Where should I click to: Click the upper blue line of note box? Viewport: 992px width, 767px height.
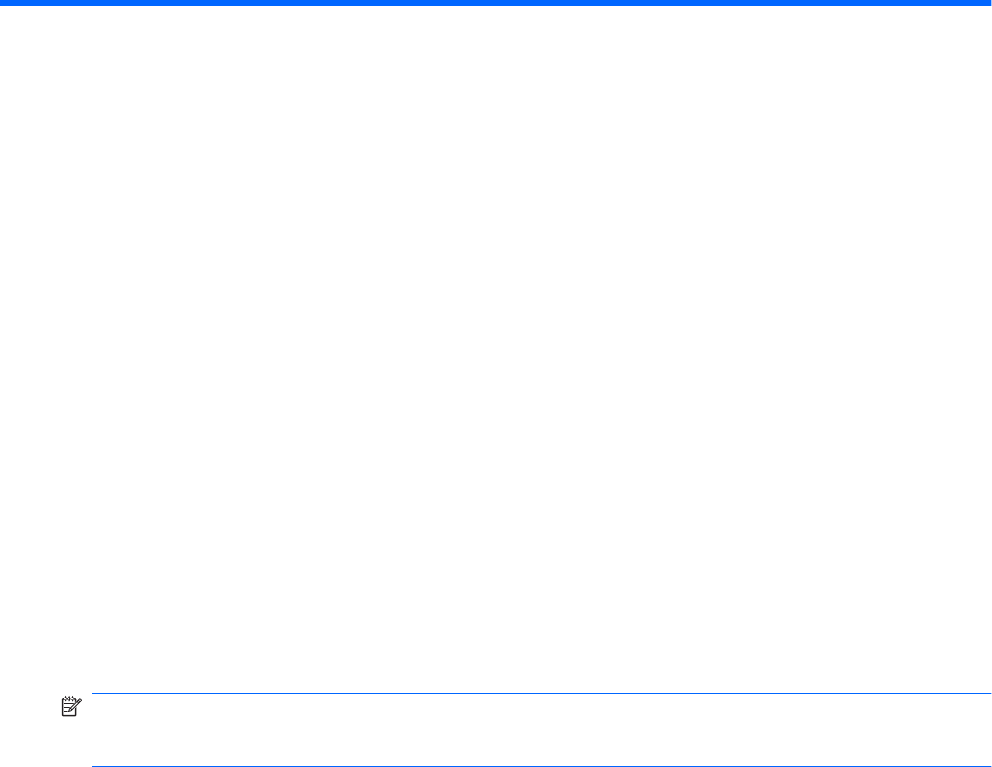542,693
